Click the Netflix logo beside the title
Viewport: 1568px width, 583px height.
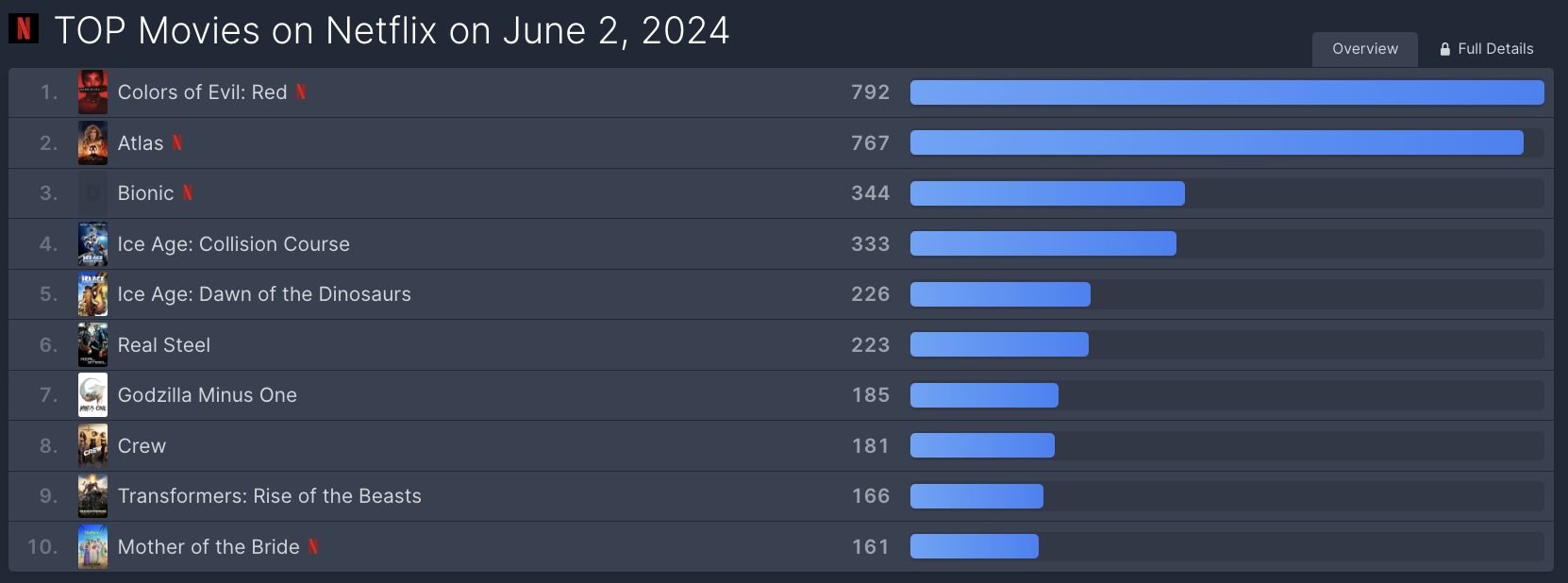24,28
